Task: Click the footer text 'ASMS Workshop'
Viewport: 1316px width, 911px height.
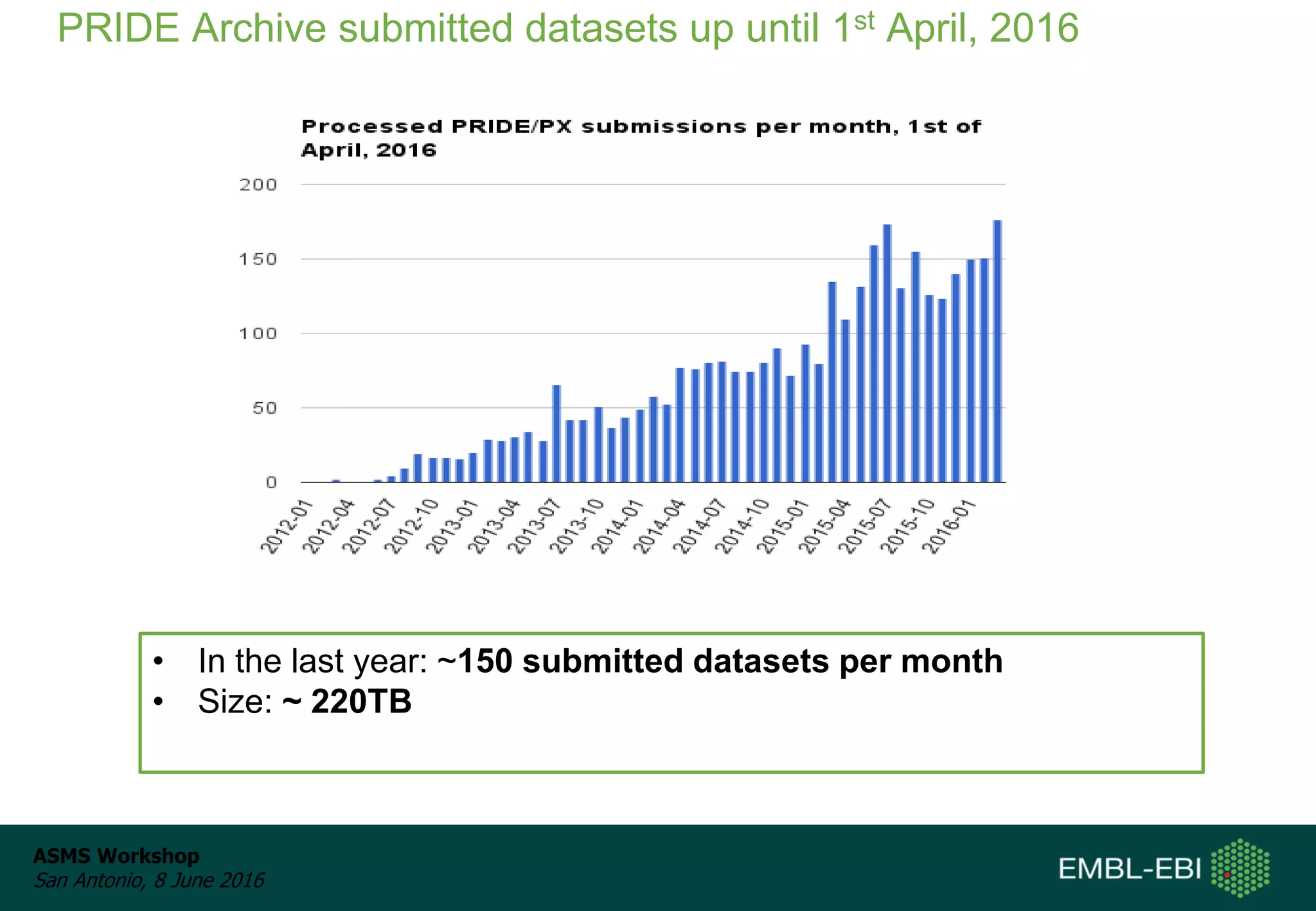Action: pos(116,856)
